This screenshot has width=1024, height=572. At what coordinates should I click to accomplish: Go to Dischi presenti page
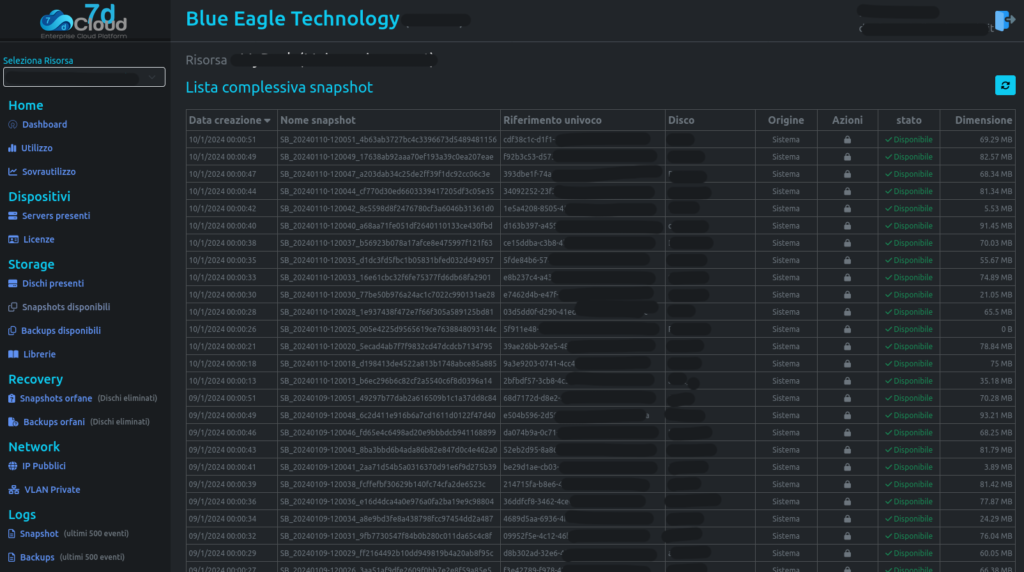53,283
